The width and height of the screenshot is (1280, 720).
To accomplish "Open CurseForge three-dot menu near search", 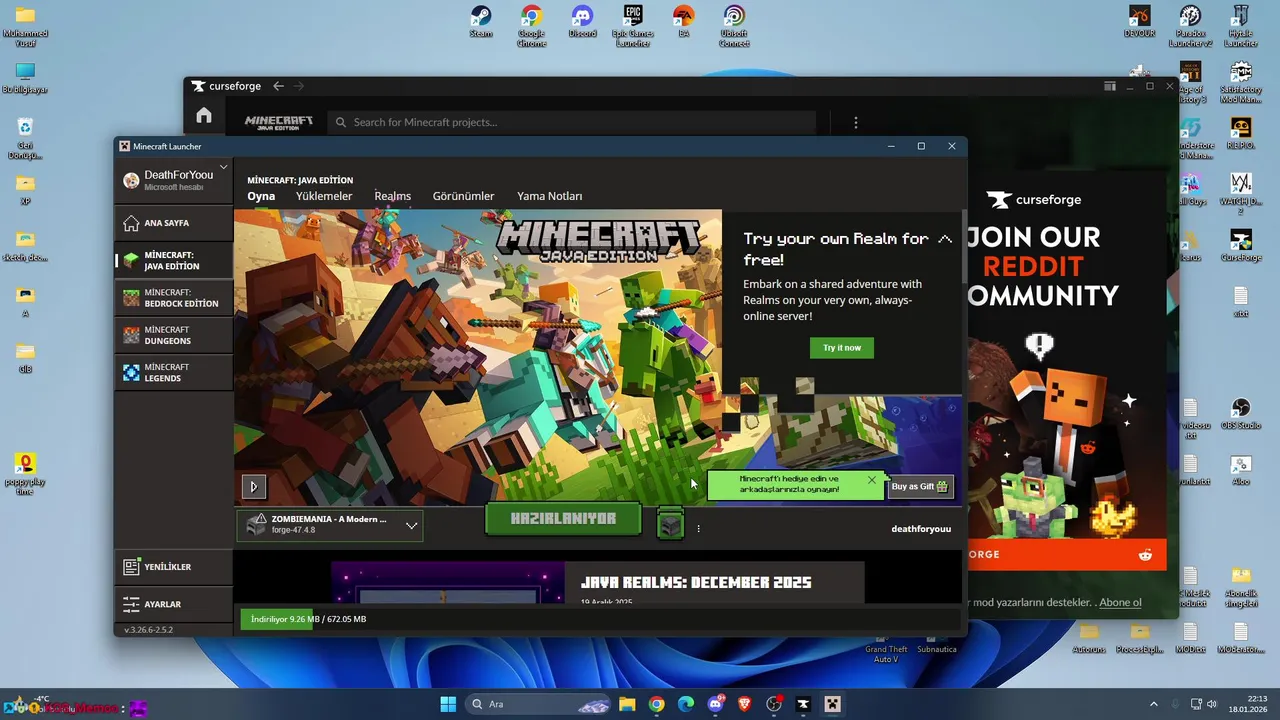I will (855, 122).
